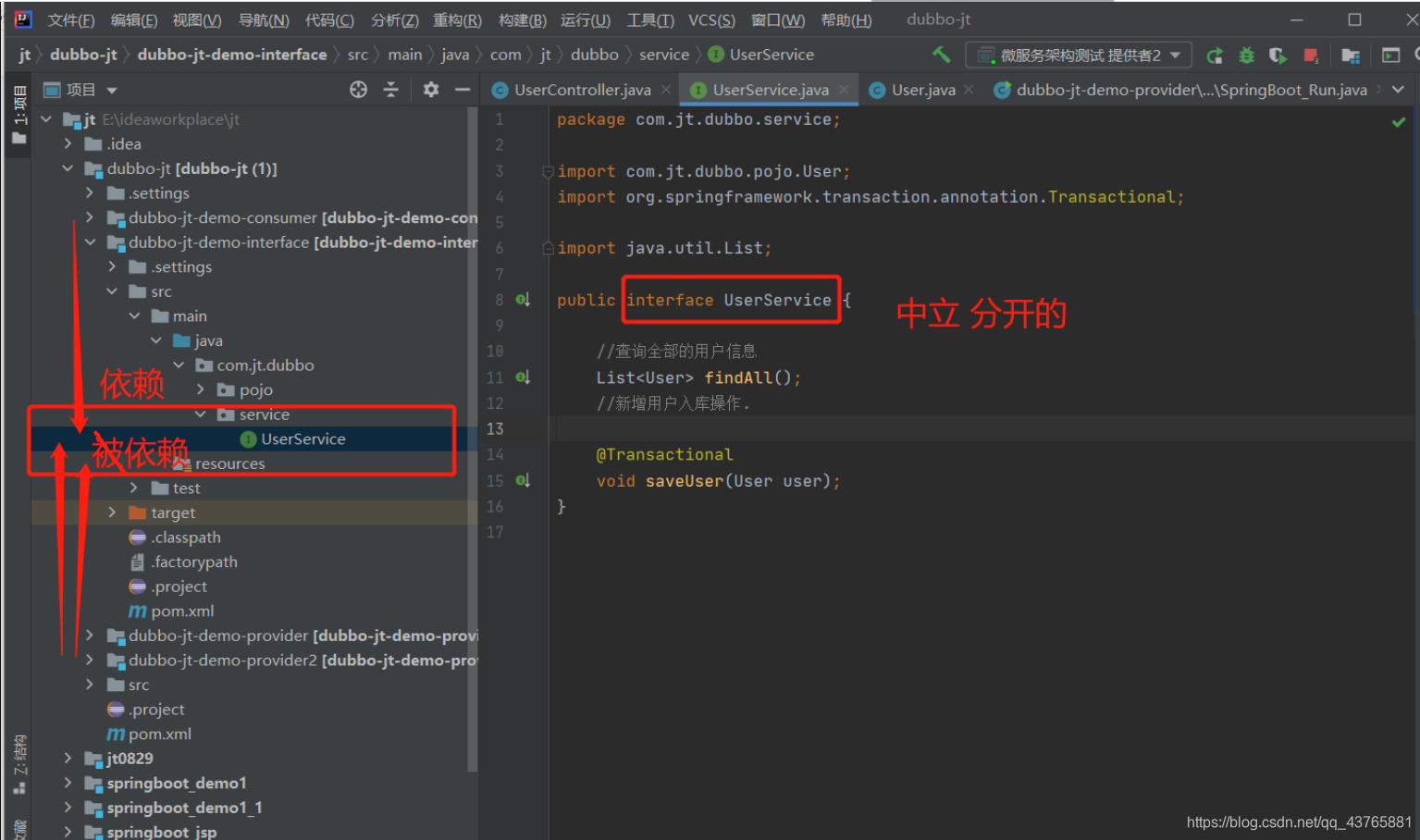Screen dimensions: 1420x840
Task: Collapse the dubbo-jt [dubbo-jt (1)] module
Action: pos(68,168)
